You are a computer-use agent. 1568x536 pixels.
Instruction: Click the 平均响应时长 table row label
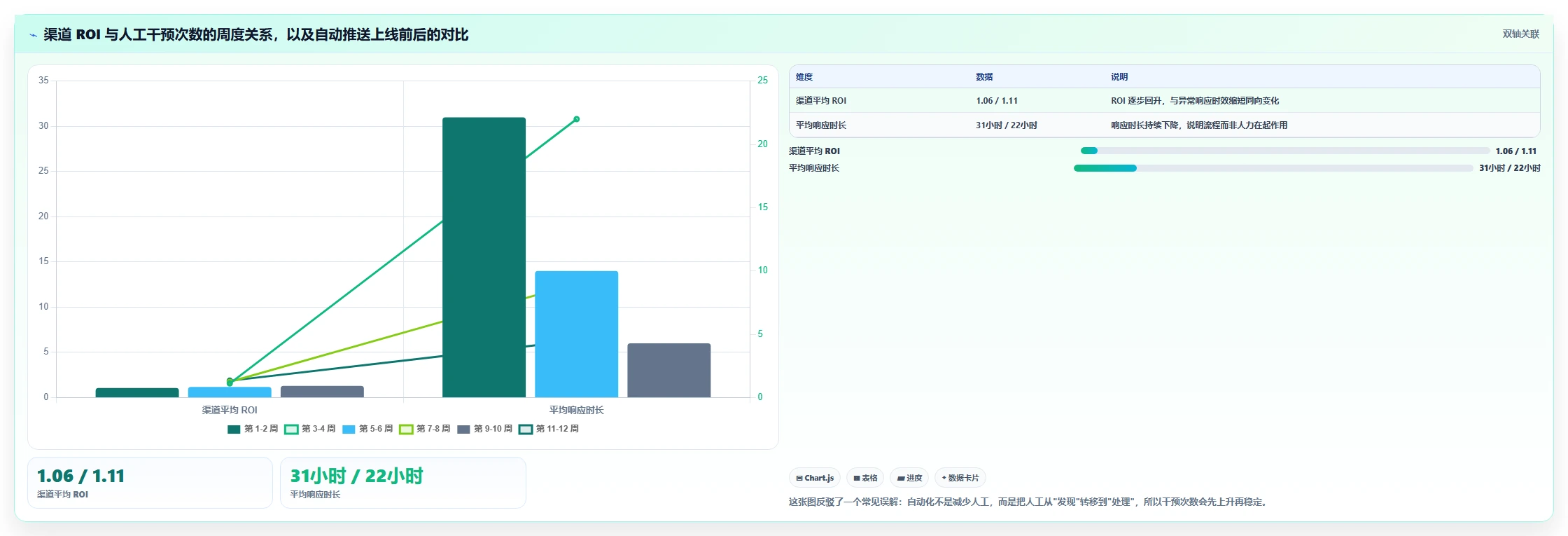[821, 125]
